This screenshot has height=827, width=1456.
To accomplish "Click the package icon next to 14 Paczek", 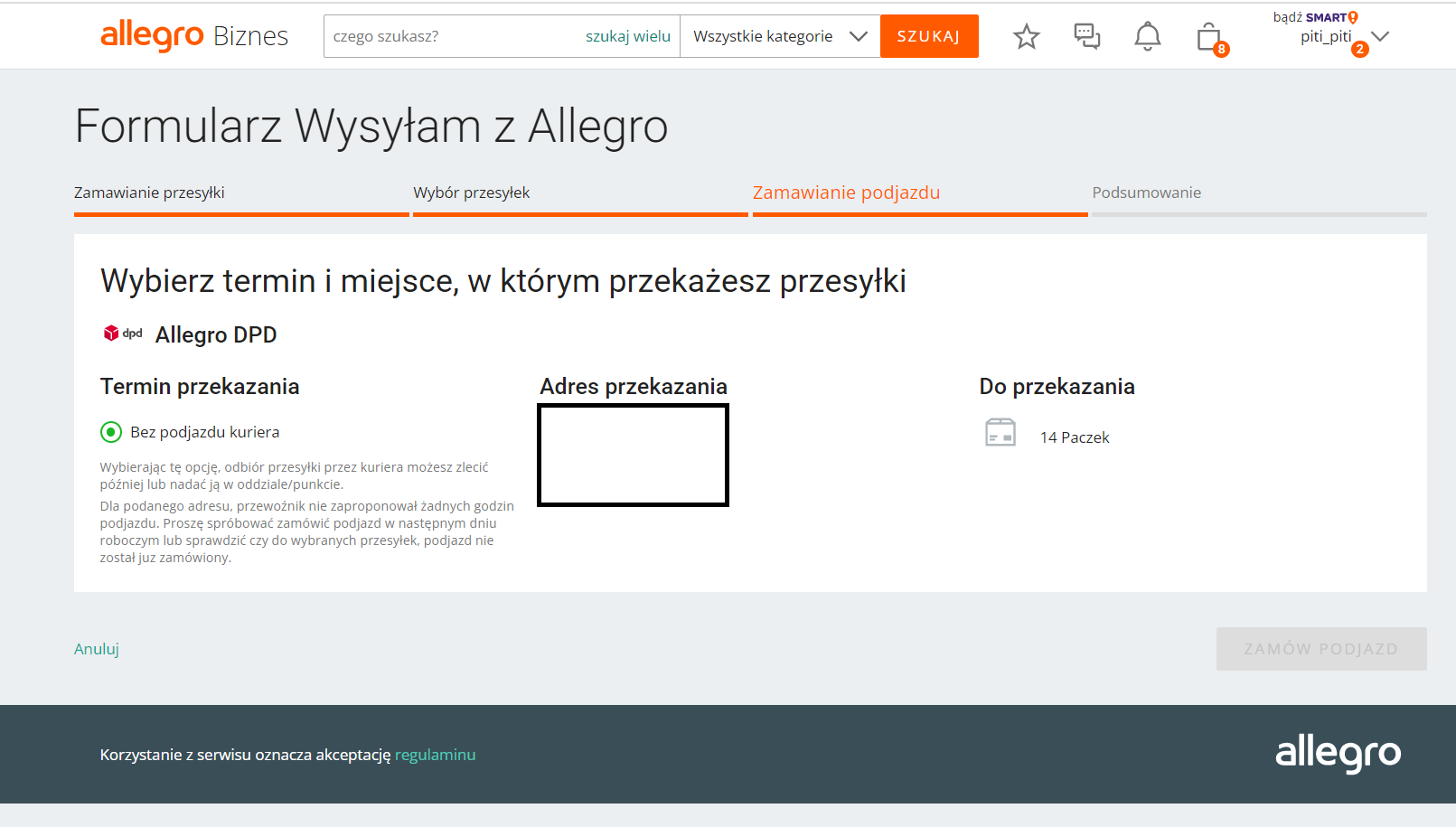I will point(999,432).
